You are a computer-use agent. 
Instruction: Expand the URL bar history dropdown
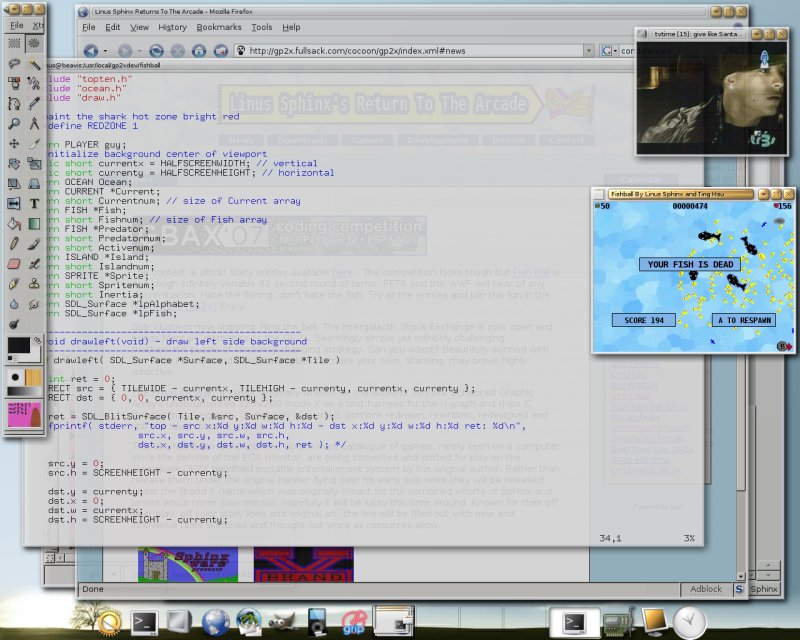point(591,50)
